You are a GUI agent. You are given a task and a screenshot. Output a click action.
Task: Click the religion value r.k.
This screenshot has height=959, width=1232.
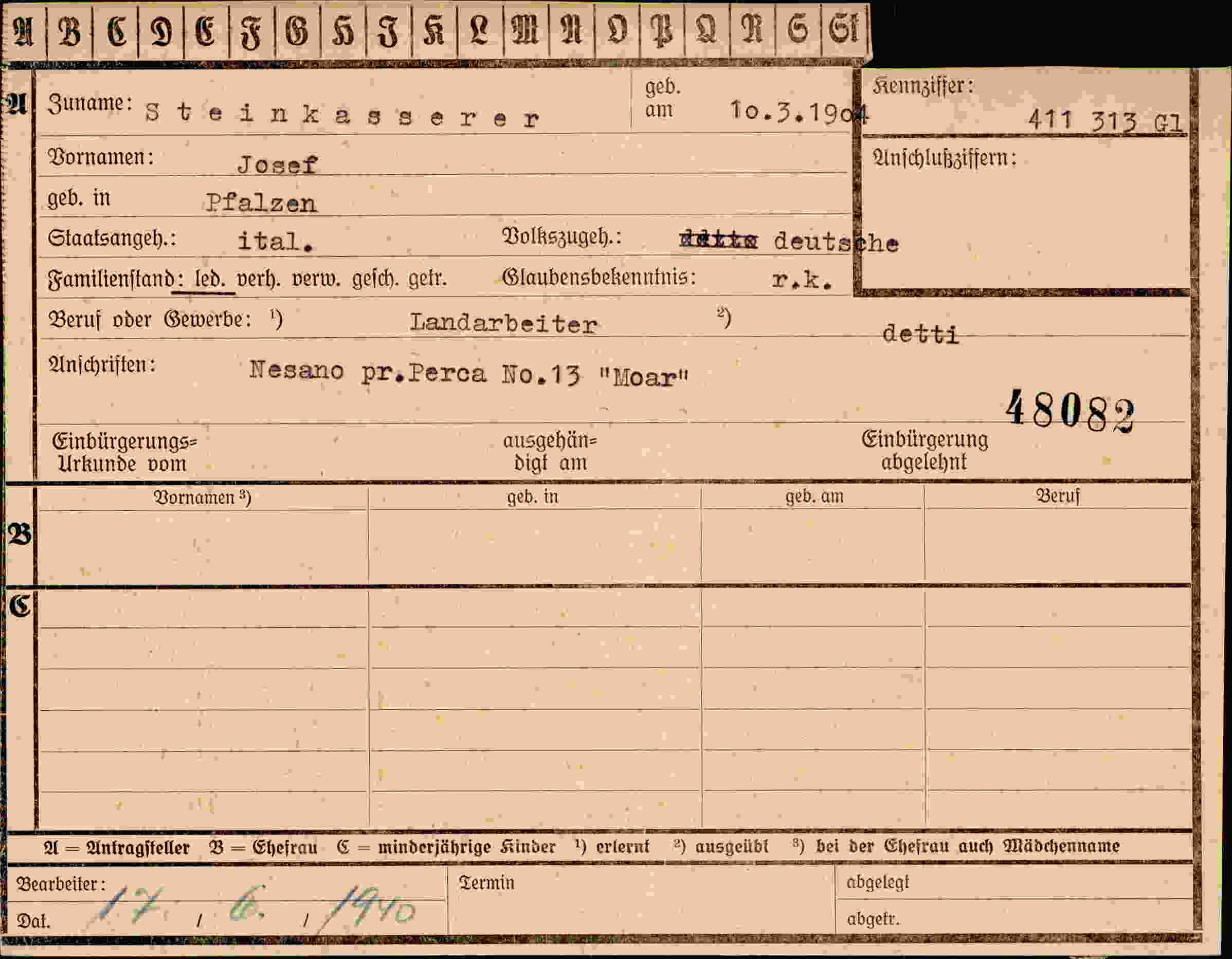pos(802,280)
